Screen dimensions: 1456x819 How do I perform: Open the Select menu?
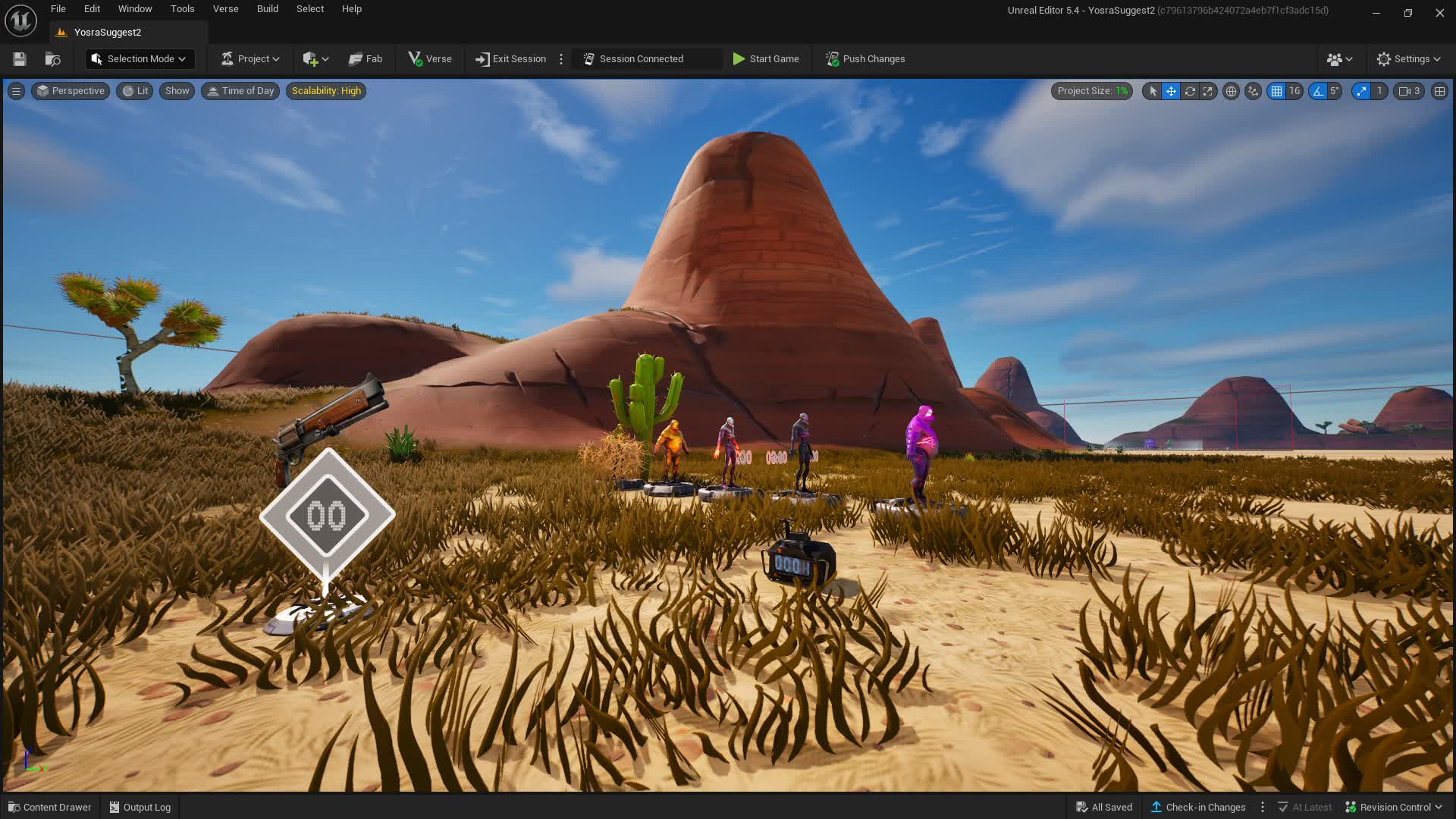[x=310, y=9]
